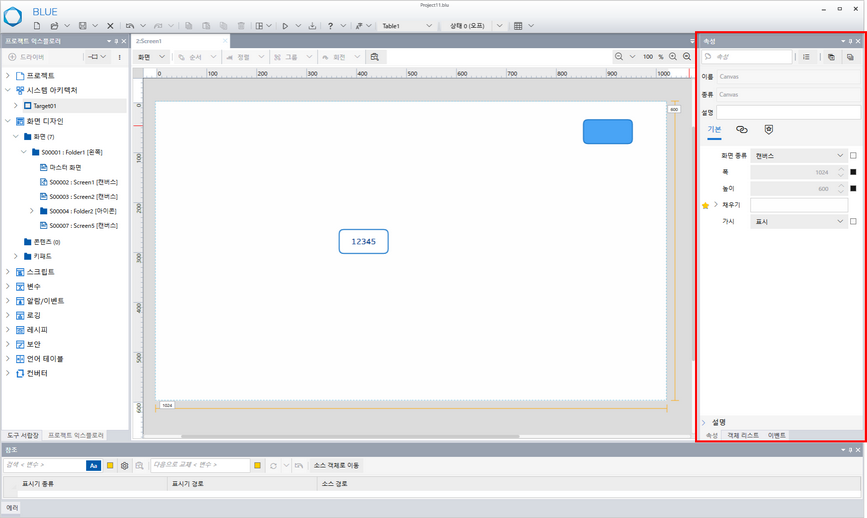The width and height of the screenshot is (867, 518).
Task: Open the link tab icon in properties
Action: coord(741,130)
